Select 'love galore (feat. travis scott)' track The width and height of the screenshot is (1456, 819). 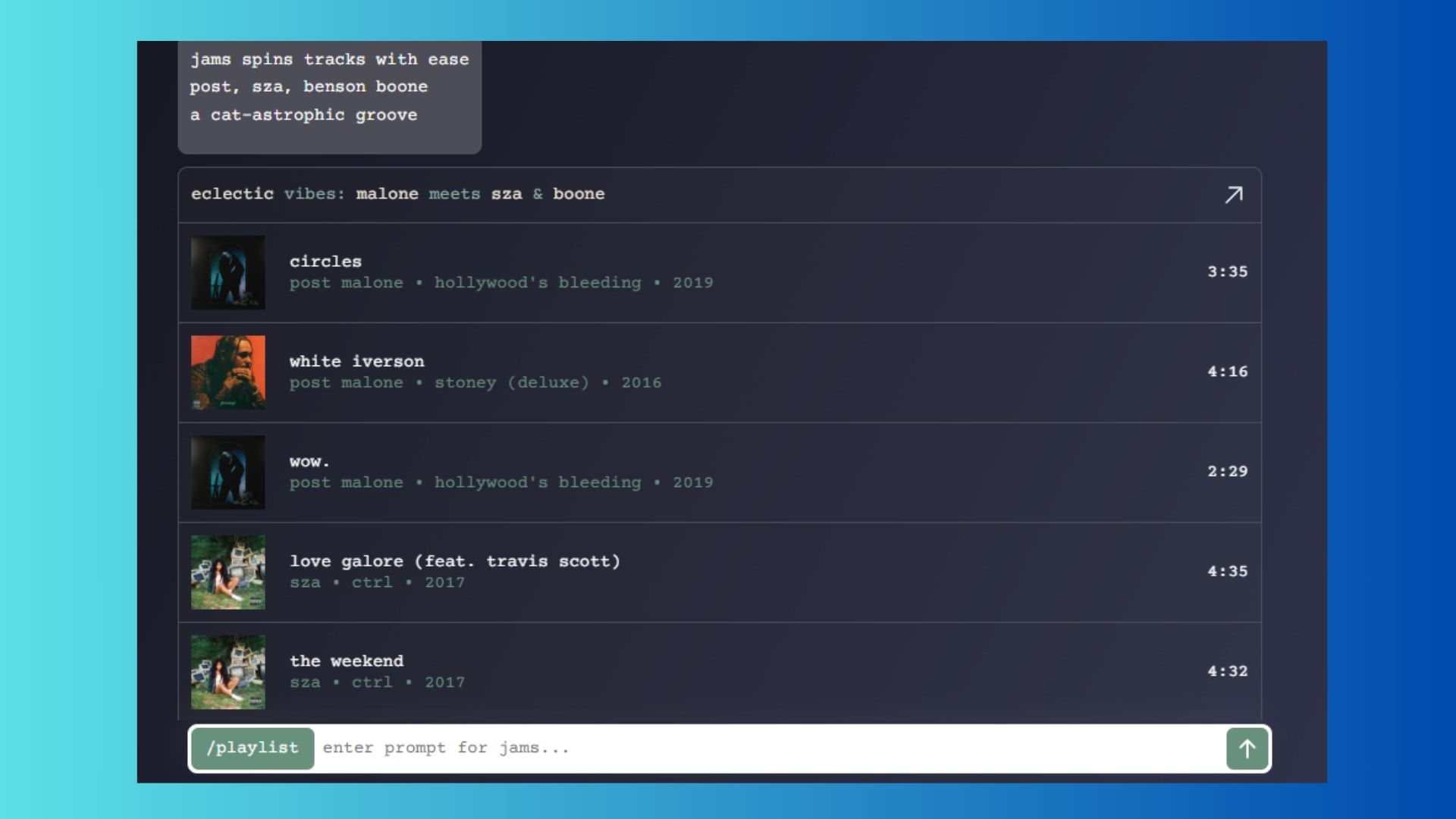[454, 562]
